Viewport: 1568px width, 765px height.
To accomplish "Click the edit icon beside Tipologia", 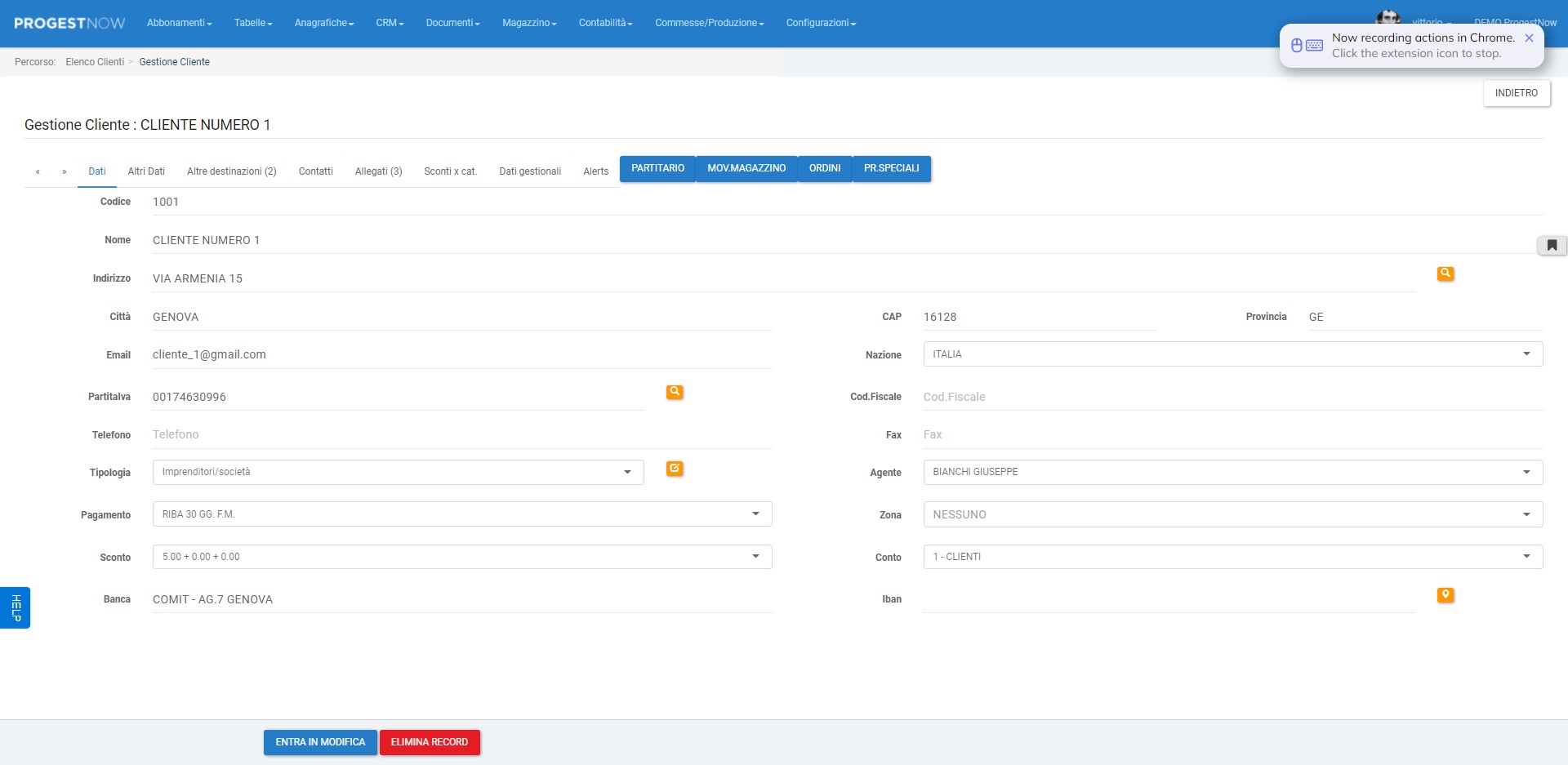I will (x=675, y=469).
